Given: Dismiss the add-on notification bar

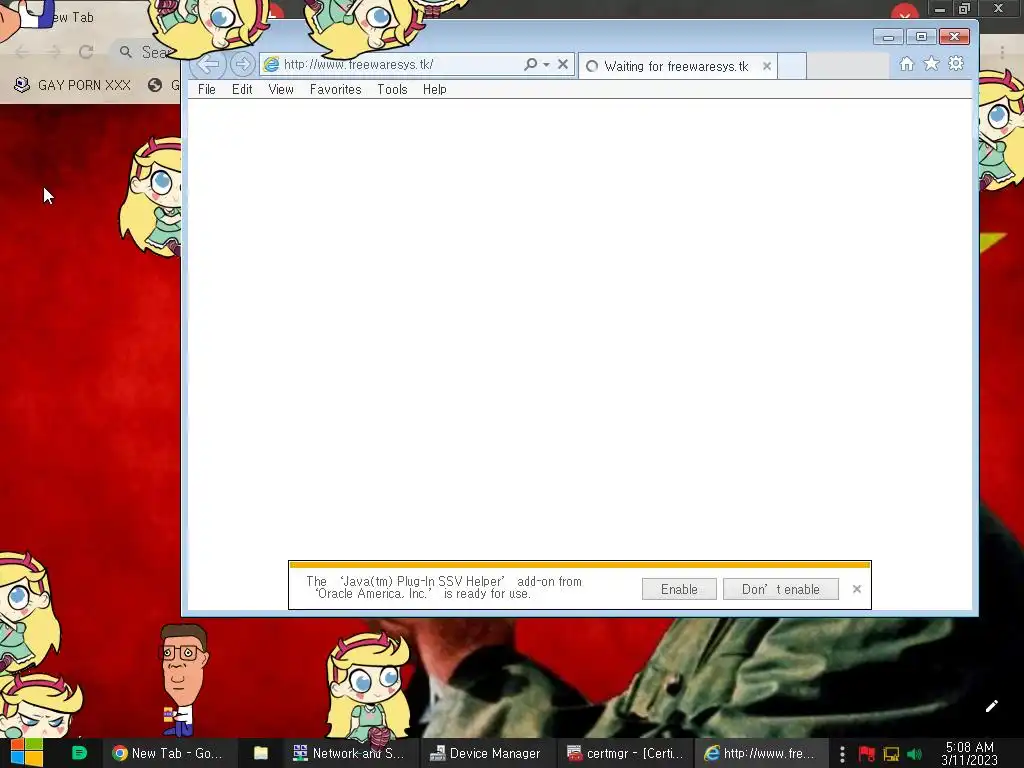Looking at the screenshot, I should pos(857,589).
